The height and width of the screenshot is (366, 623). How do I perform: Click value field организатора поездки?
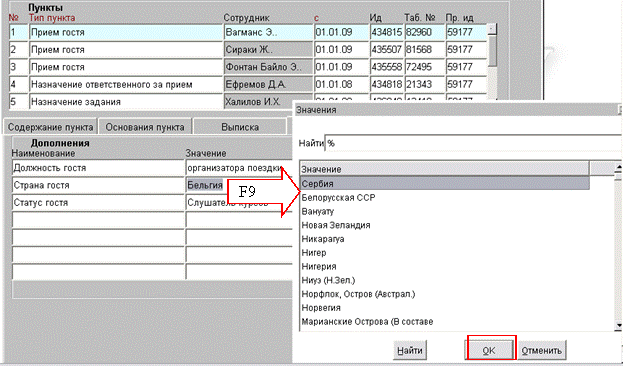[238, 168]
